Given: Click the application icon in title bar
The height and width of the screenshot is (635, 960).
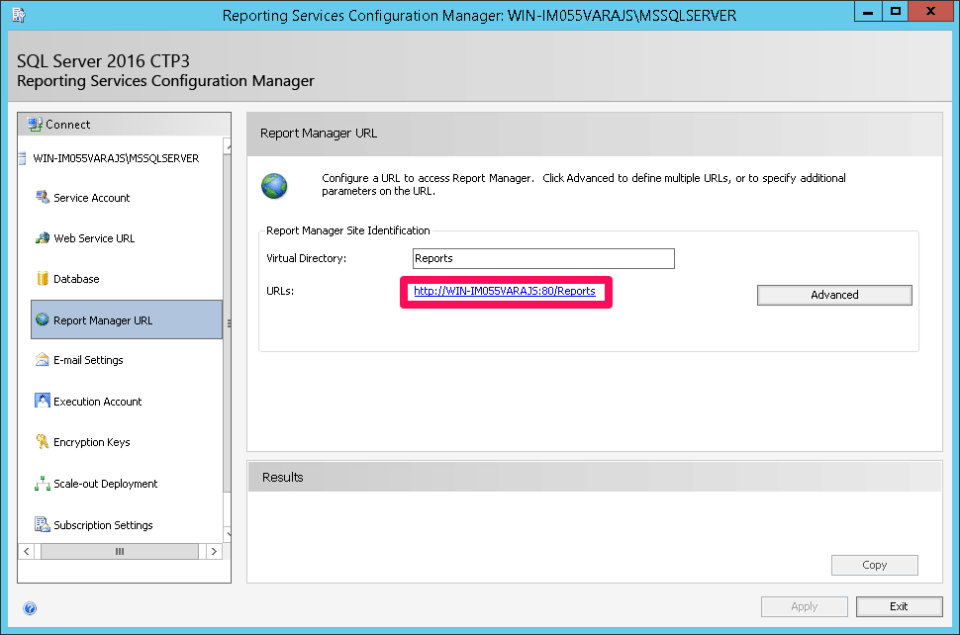Looking at the screenshot, I should pos(18,15).
